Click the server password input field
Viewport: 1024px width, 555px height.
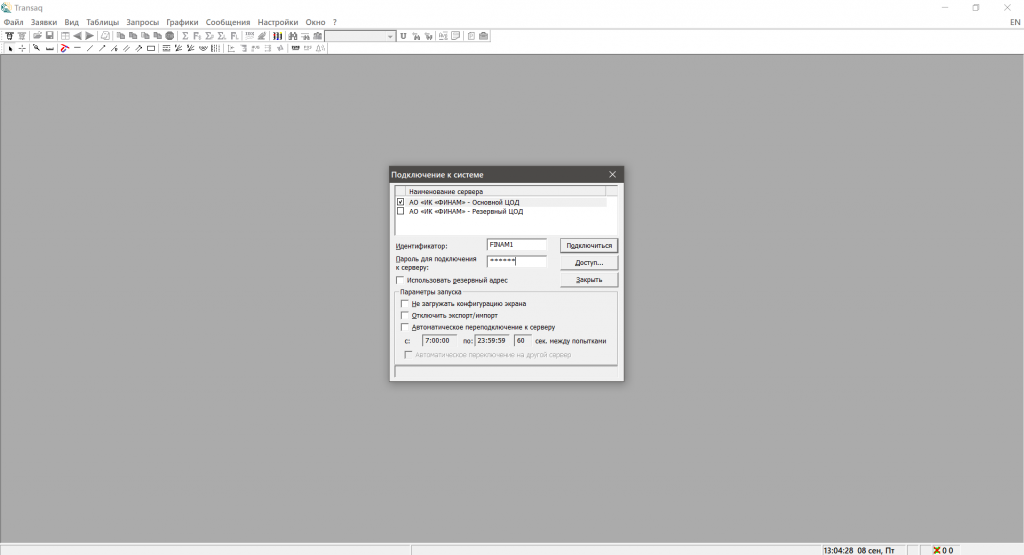(516, 262)
